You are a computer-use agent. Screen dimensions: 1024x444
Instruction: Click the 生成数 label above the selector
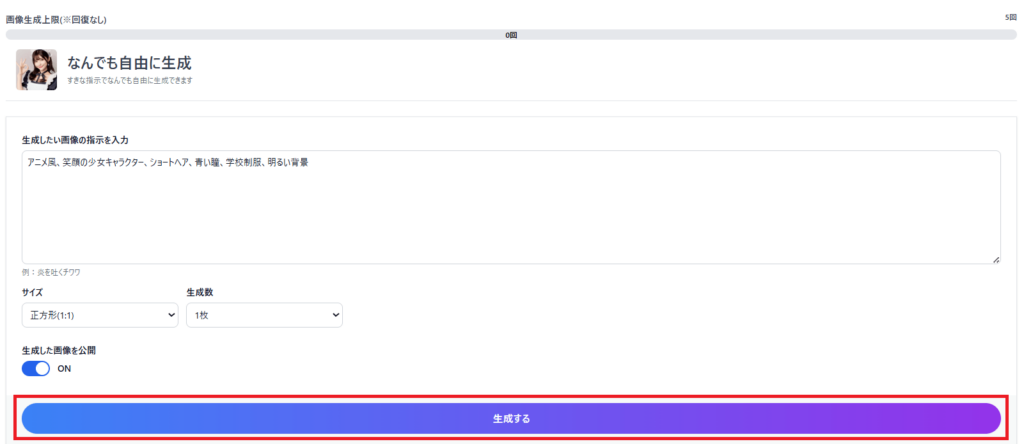click(200, 292)
